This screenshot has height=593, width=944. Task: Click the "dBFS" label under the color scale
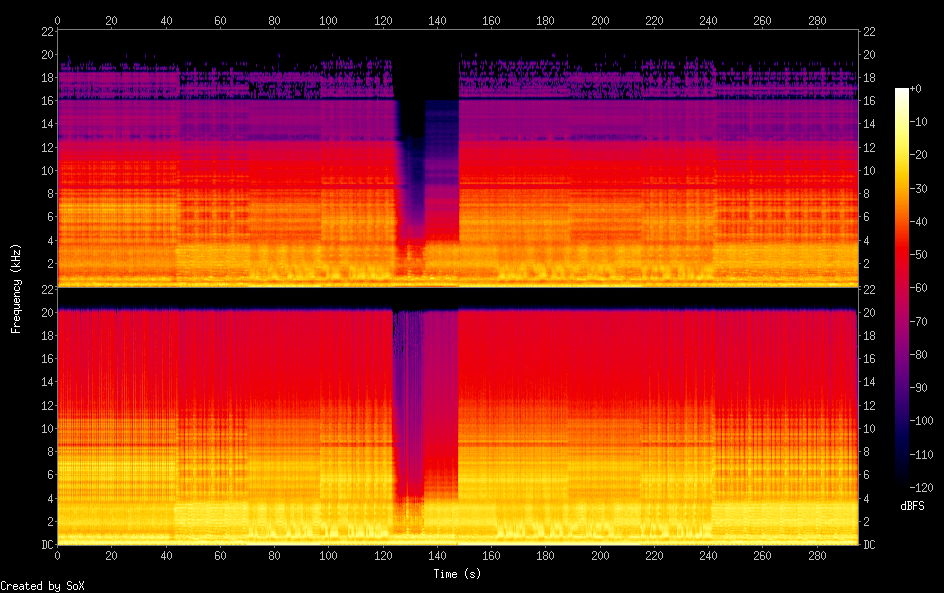coord(912,507)
